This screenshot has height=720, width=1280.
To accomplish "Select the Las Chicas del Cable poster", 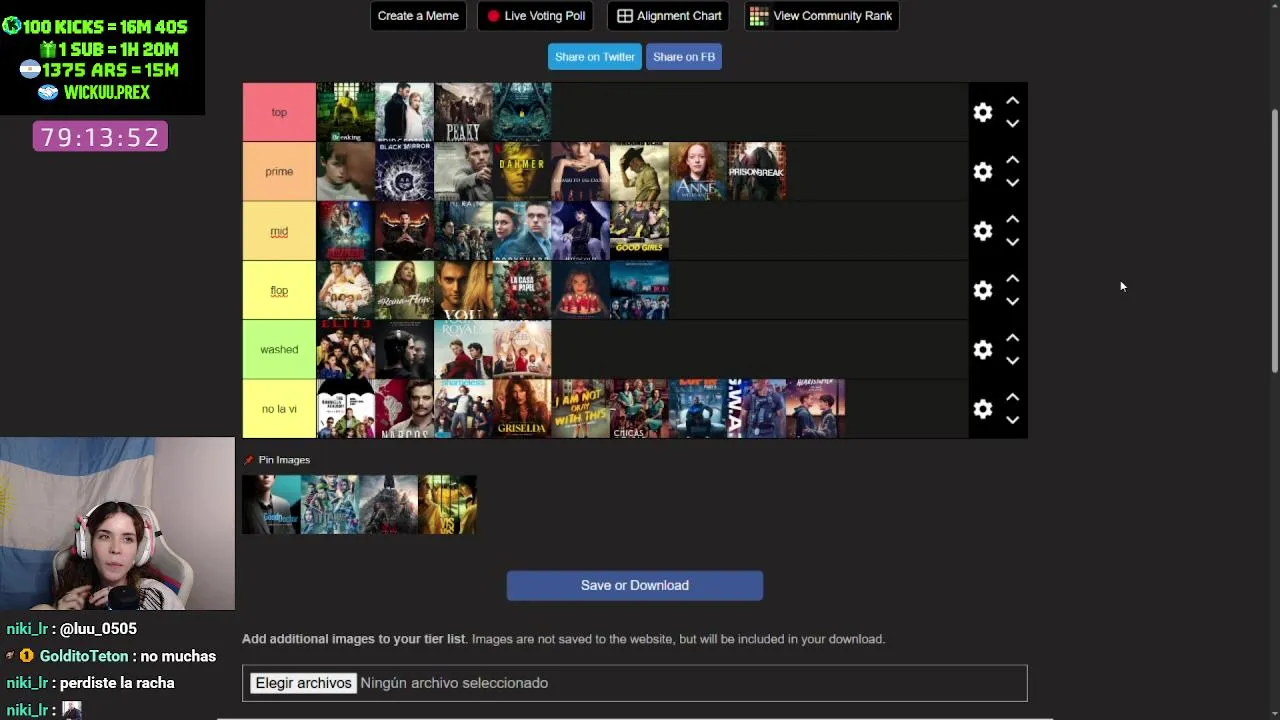I will 640,409.
